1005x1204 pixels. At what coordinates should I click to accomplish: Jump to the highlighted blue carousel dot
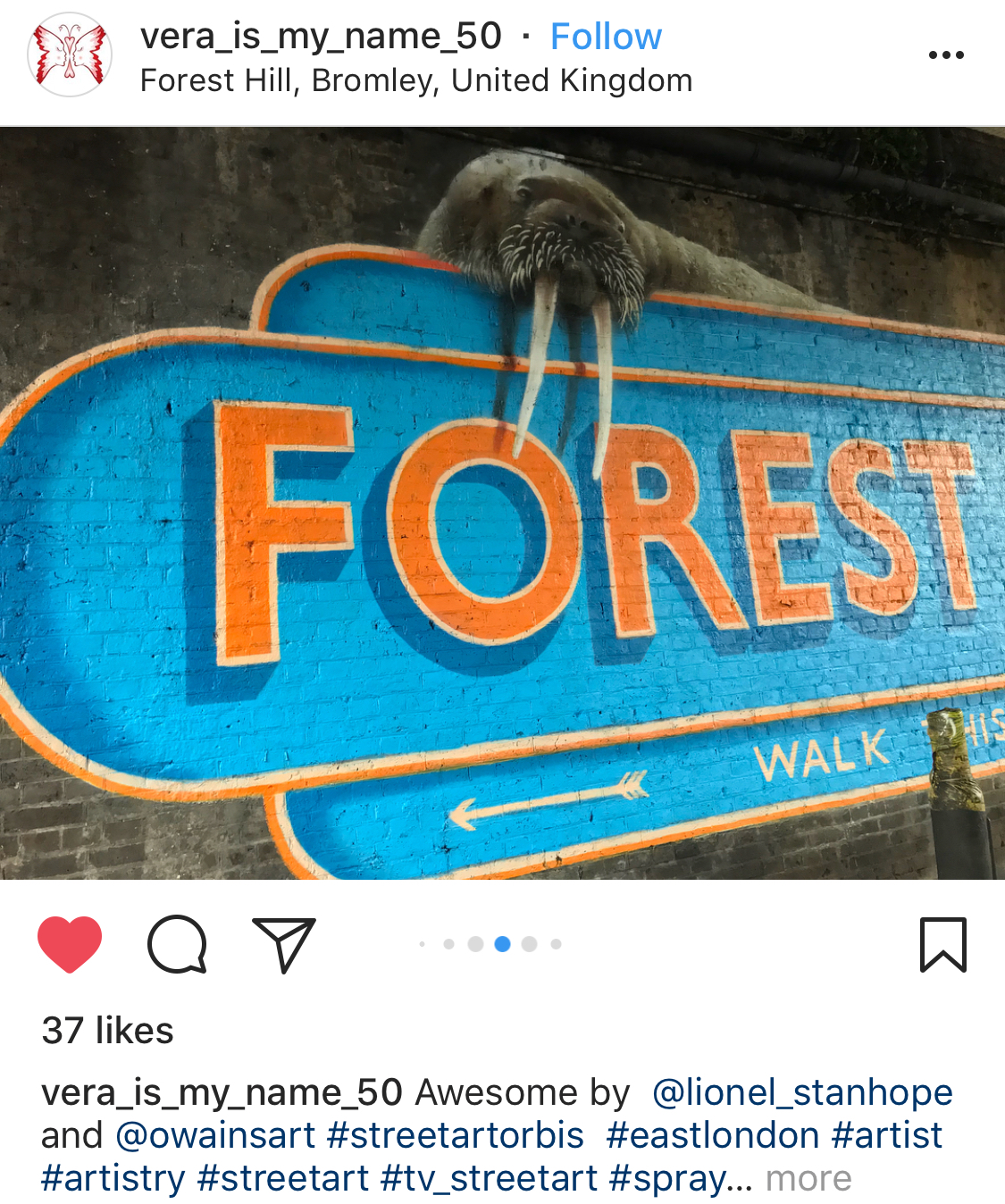(x=502, y=944)
